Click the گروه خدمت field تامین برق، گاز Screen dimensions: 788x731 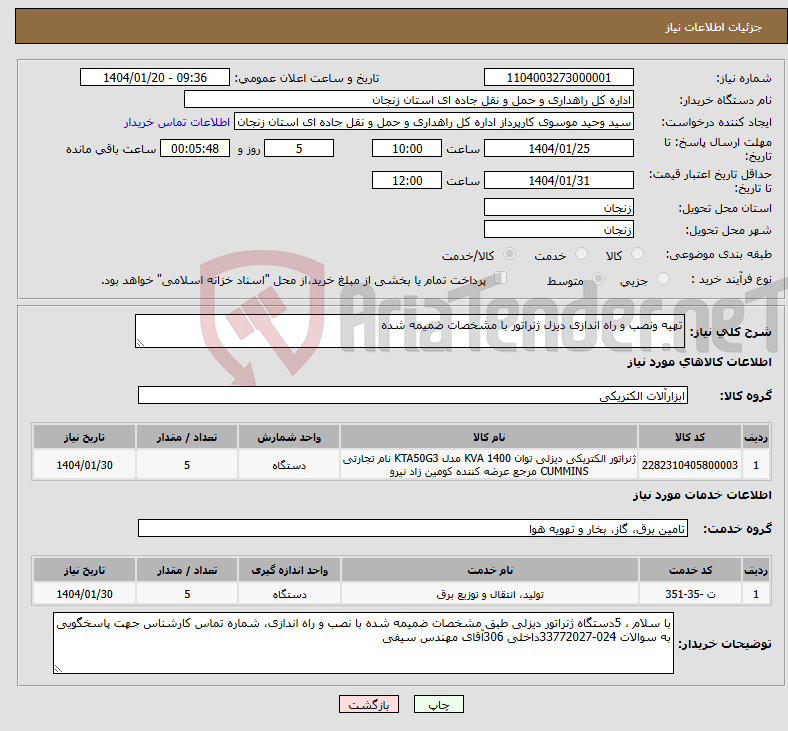[x=413, y=528]
